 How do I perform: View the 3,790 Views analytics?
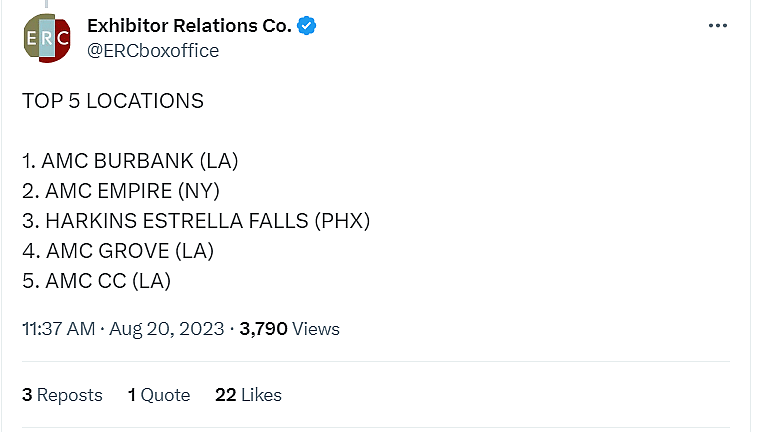[x=290, y=328]
